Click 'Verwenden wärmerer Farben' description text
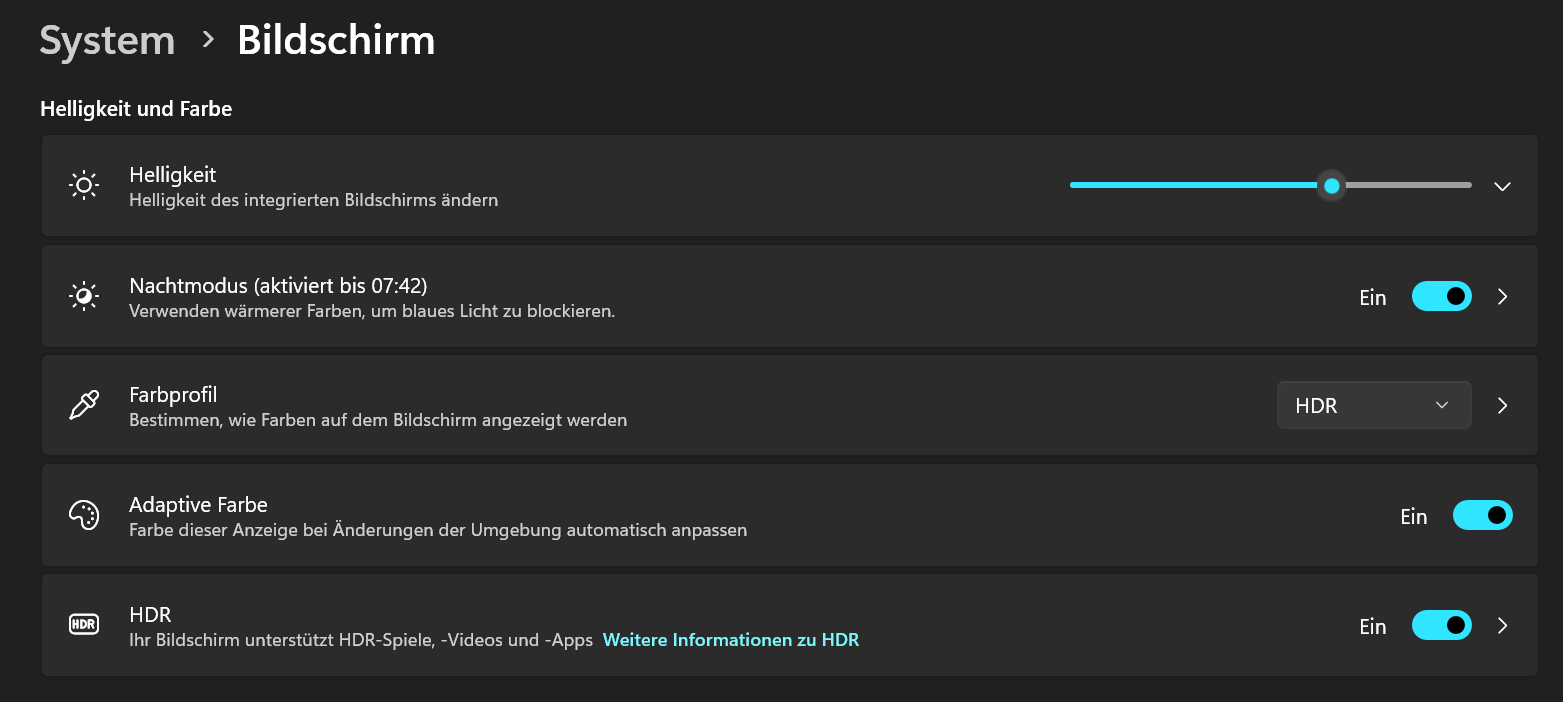The image size is (1563, 702). pyautogui.click(x=372, y=311)
